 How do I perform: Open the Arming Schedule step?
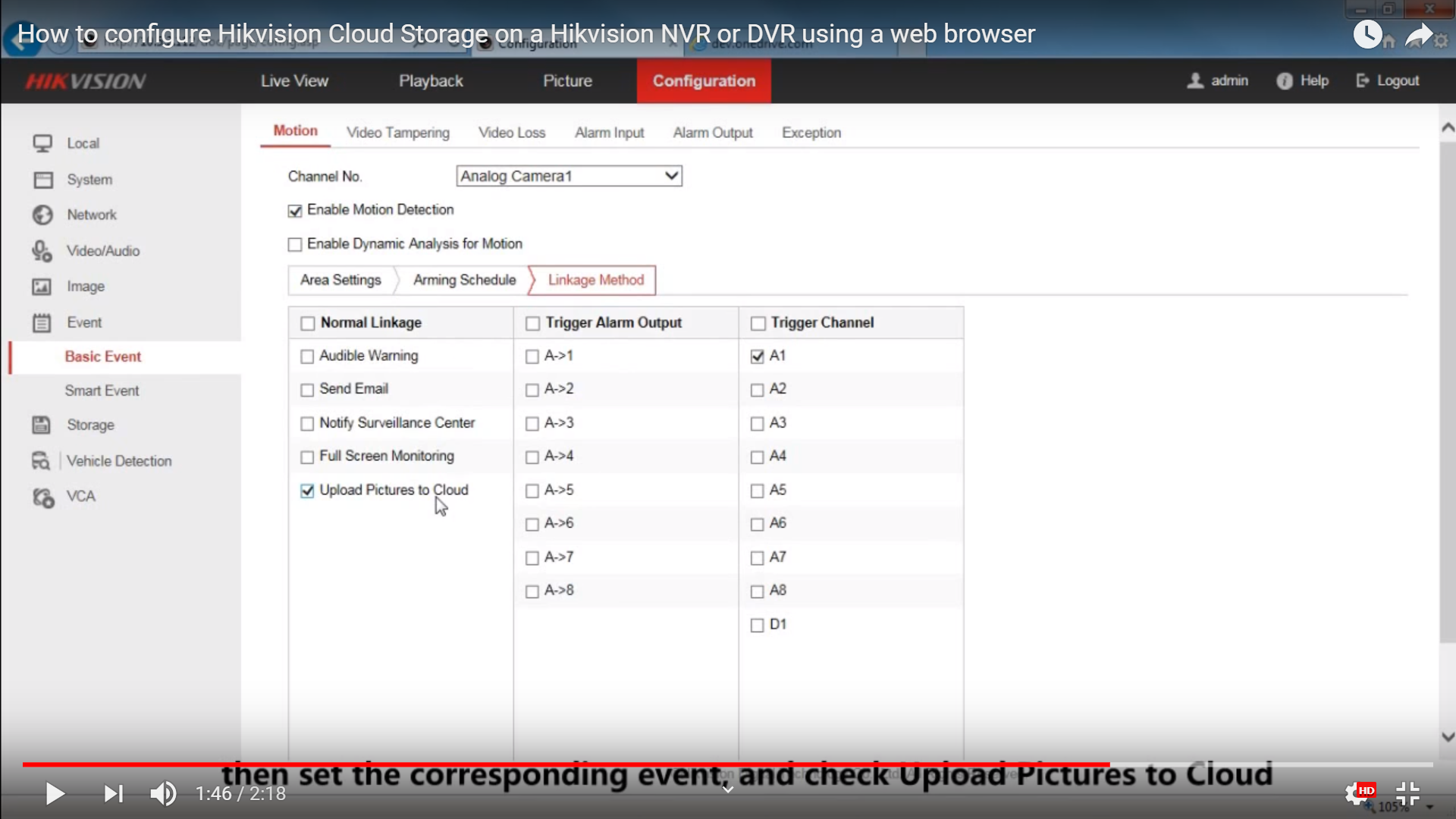point(464,280)
